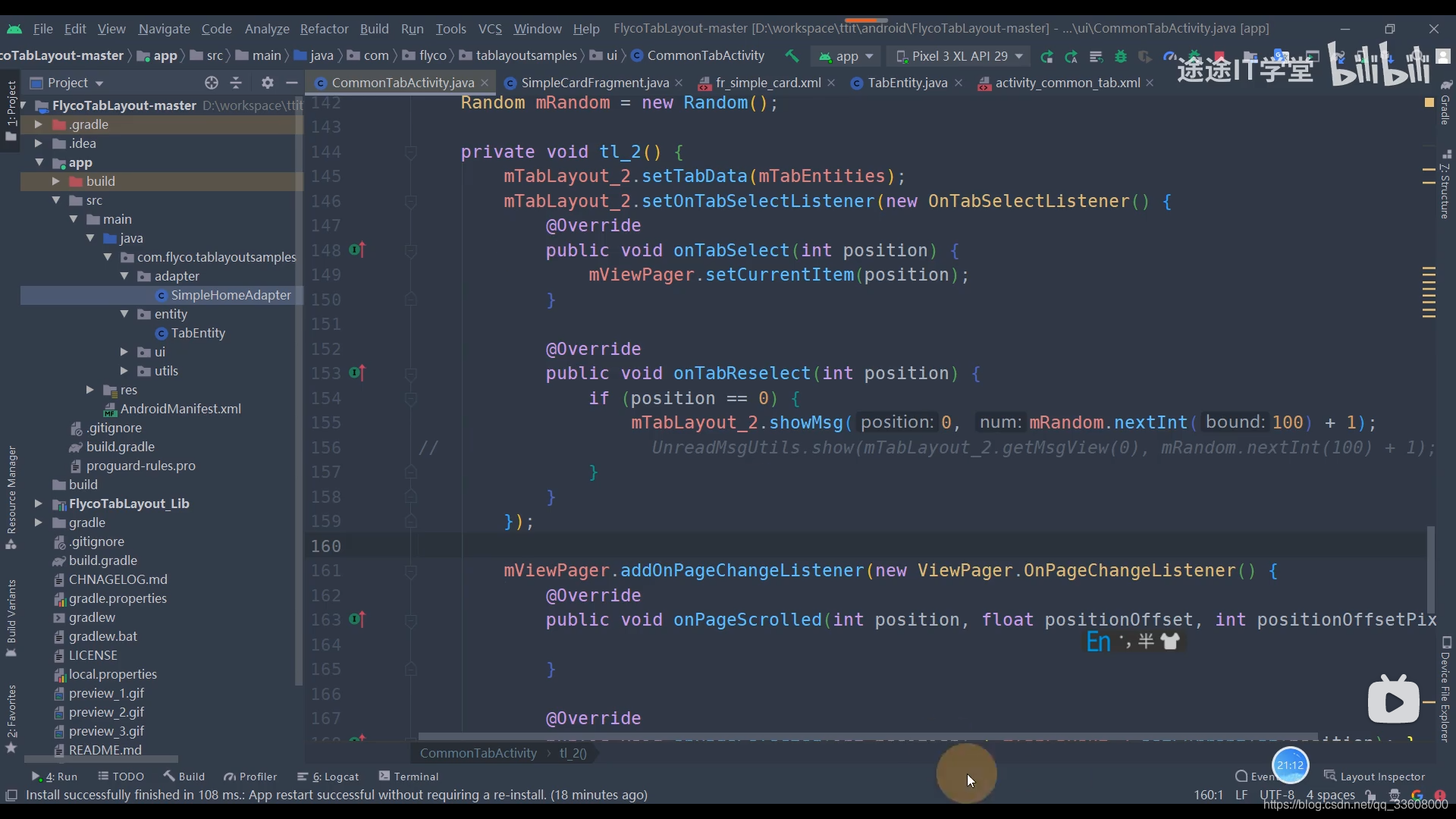1456x819 pixels.
Task: Expand the app build folder arrow
Action: tap(55, 181)
